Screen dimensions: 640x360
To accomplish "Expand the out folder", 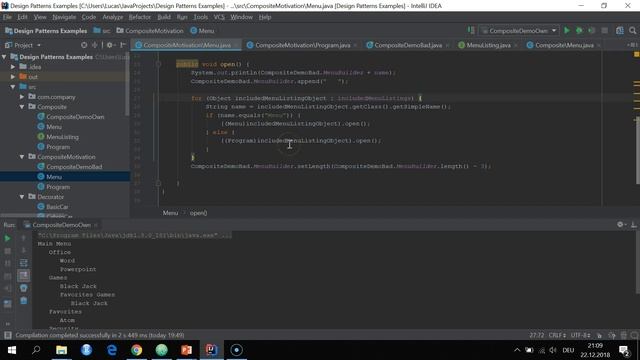I will (13, 76).
